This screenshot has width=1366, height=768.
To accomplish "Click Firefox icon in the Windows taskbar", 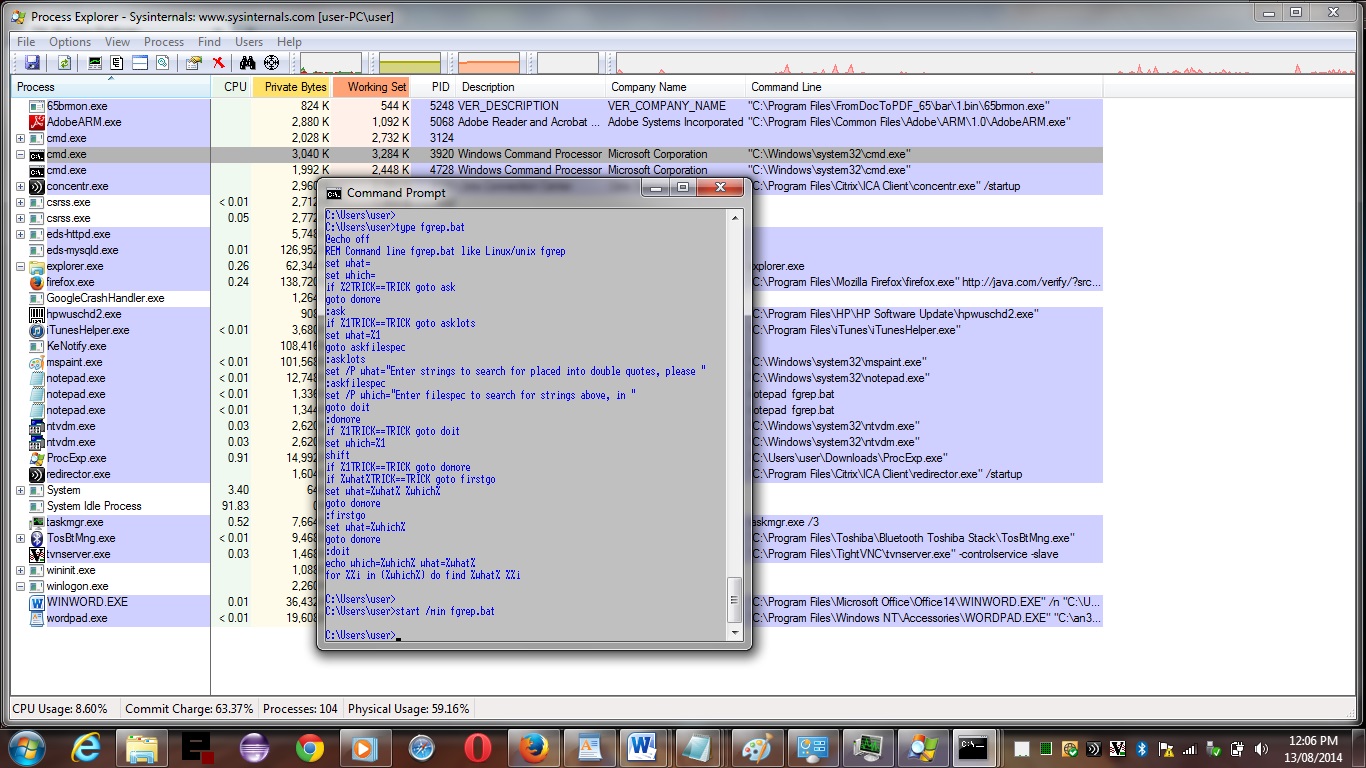I will point(533,748).
